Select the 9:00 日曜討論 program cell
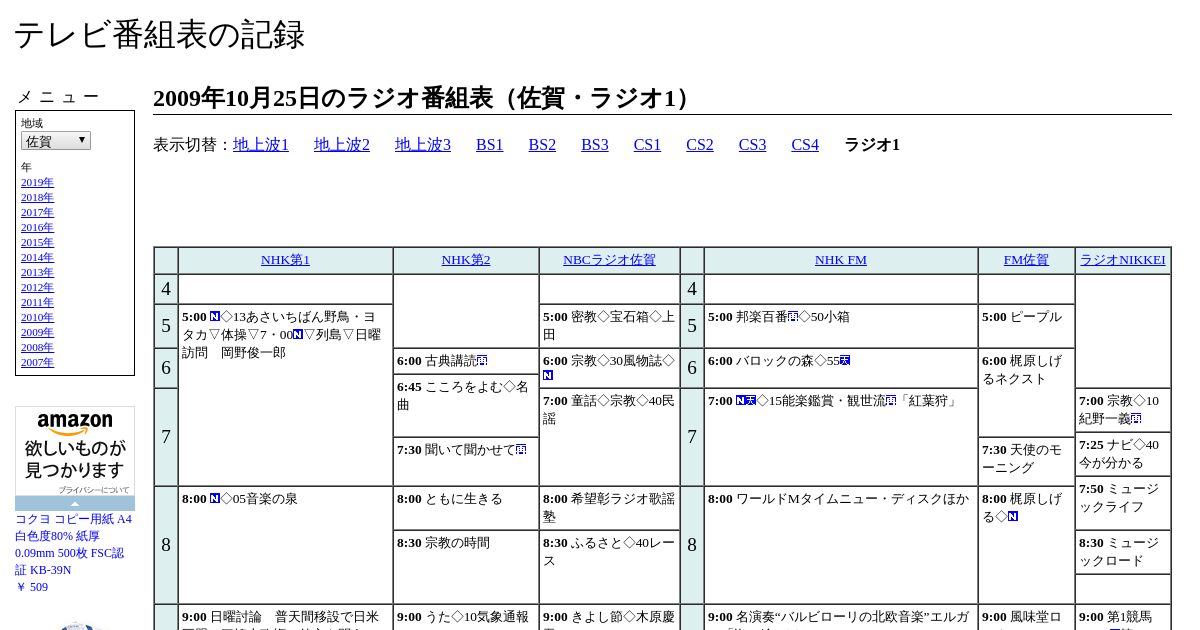Viewport: 1200px width, 630px height. 285,618
